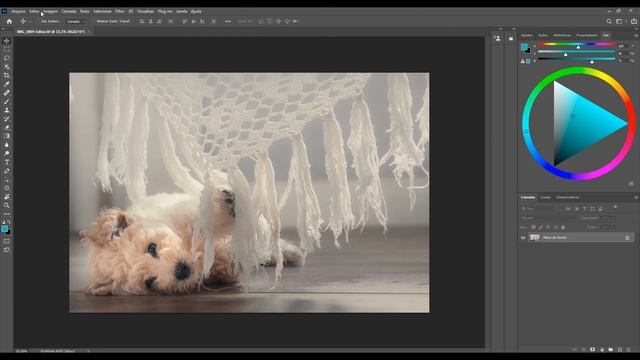Viewport: 640px width, 360px height.
Task: Open the Filtro menu
Action: pyautogui.click(x=120, y=11)
